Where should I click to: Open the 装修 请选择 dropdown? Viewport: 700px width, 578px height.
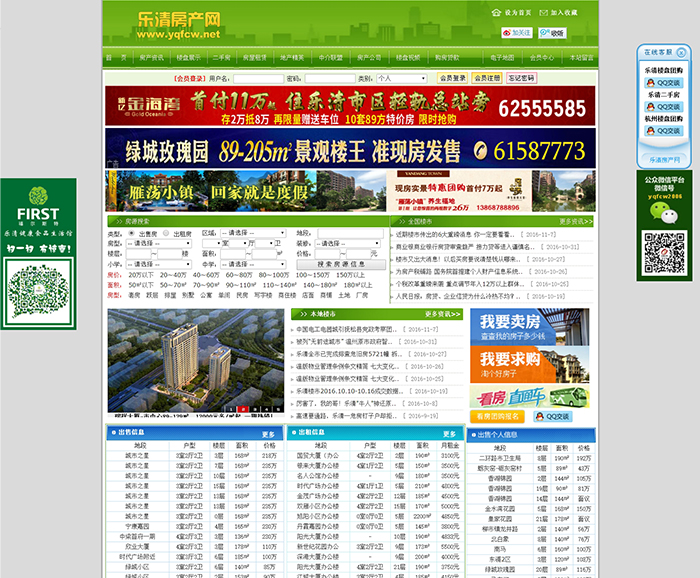[x=348, y=243]
